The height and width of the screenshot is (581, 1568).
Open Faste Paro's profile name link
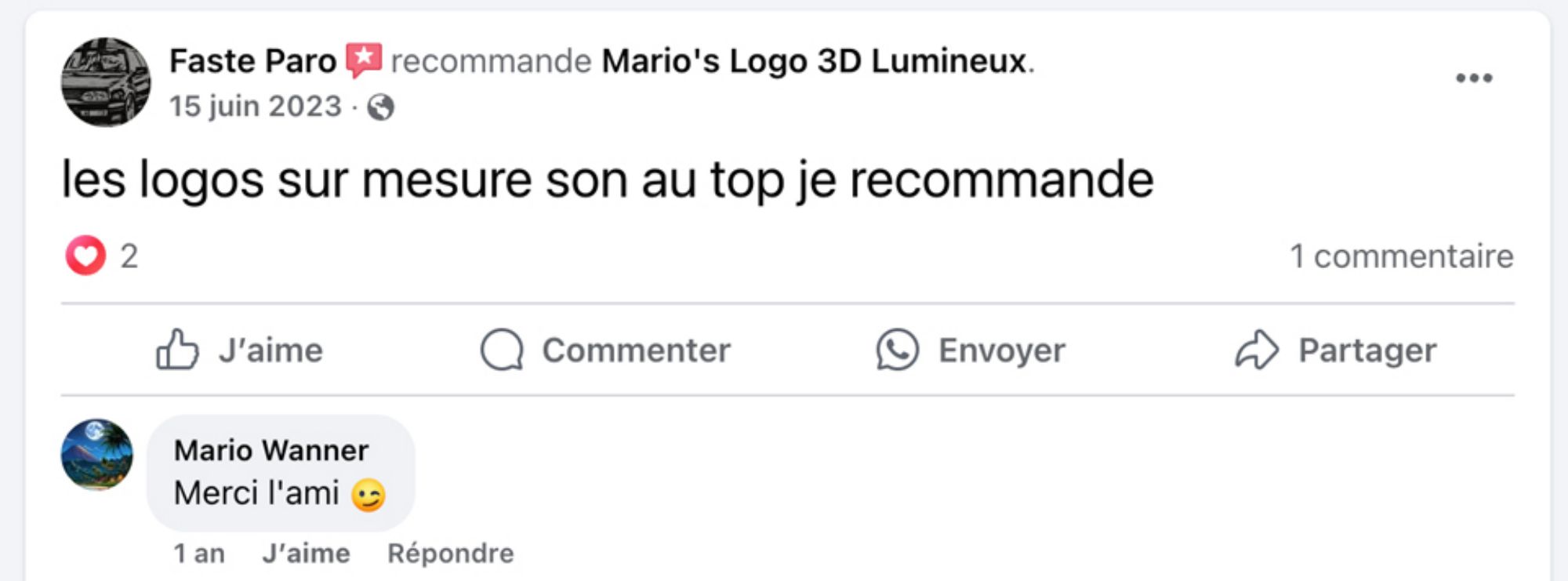(252, 61)
